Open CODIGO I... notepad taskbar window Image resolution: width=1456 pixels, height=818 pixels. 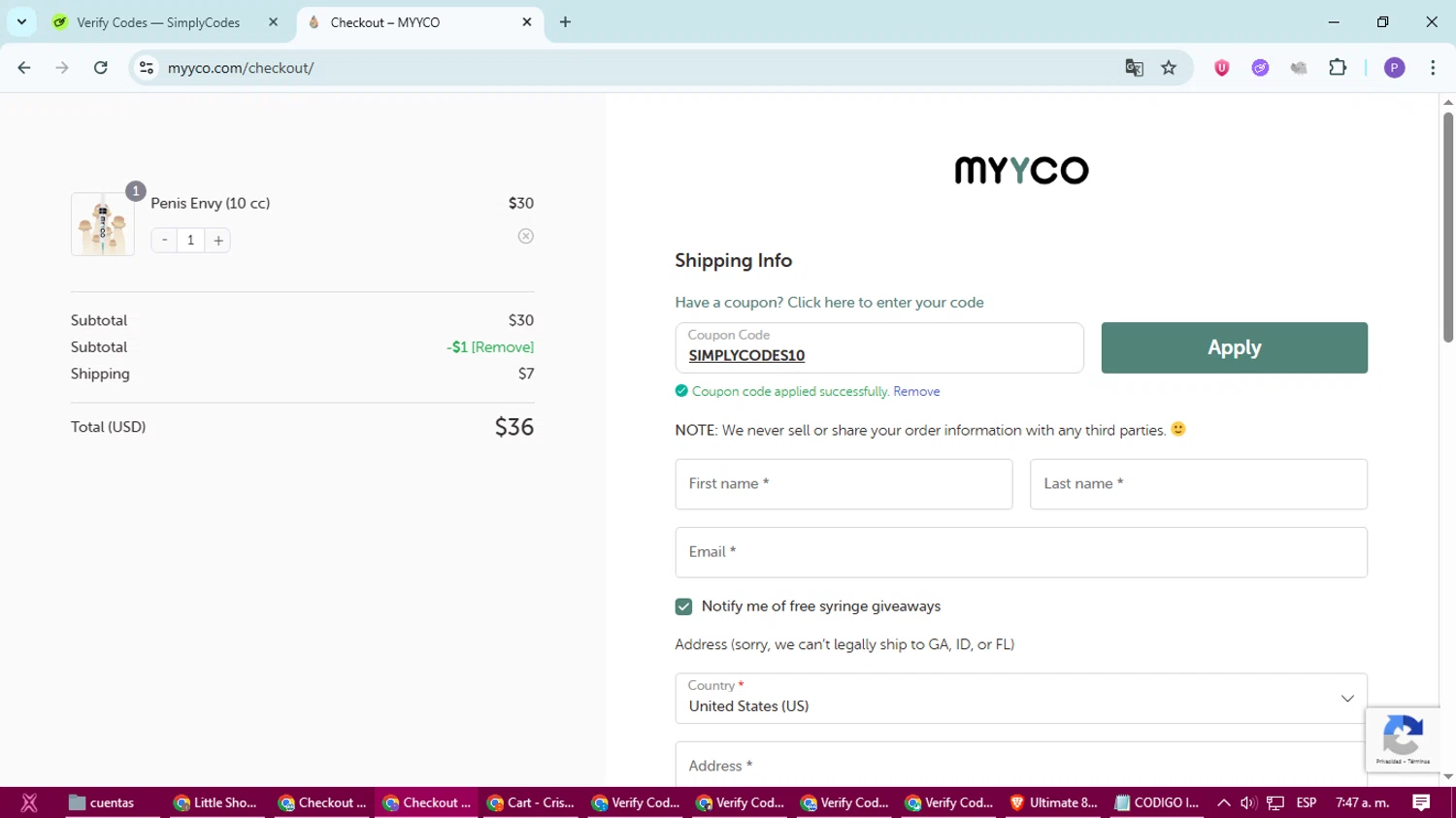click(1157, 802)
